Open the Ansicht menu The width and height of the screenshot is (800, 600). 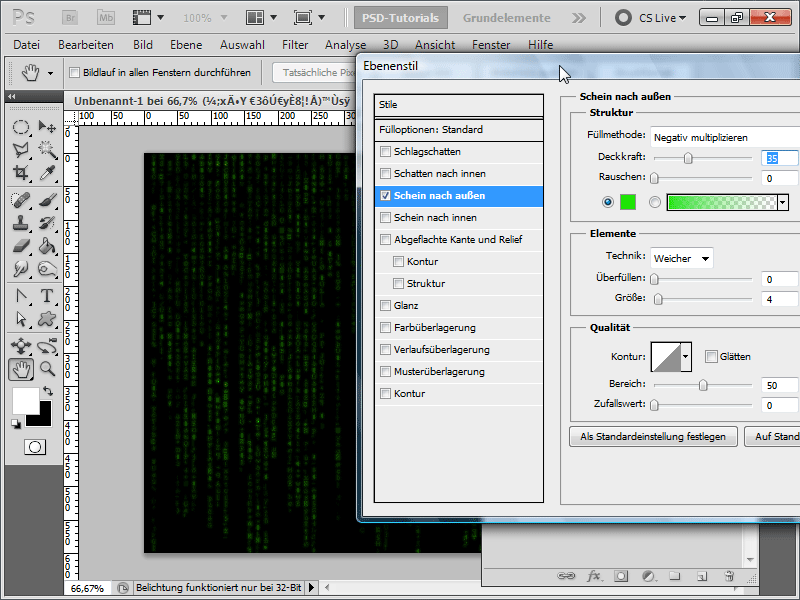(x=435, y=45)
